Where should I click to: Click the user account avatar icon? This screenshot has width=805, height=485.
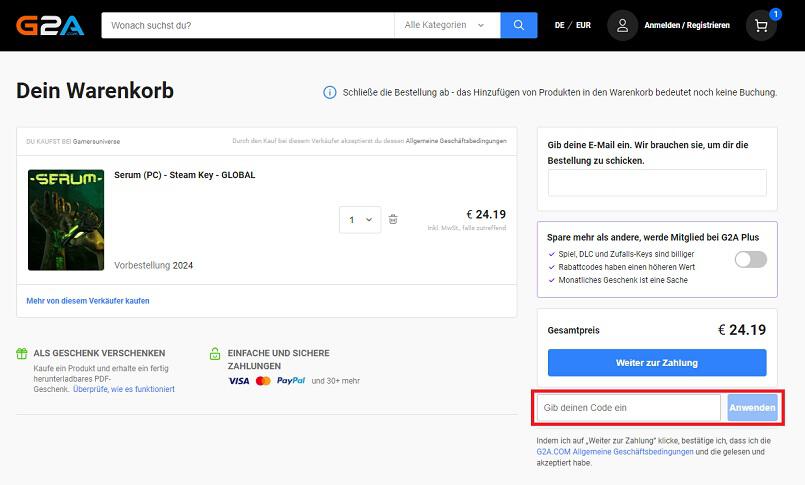point(622,25)
